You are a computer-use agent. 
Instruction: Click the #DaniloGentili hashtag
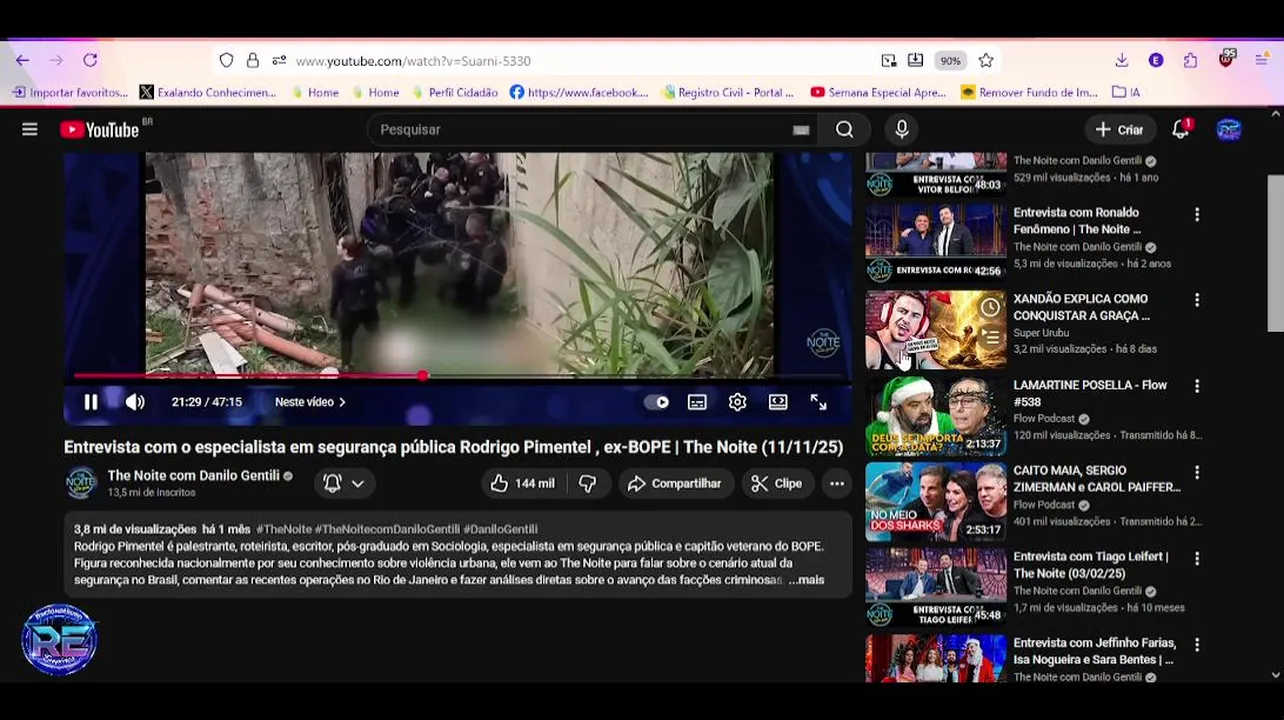pos(500,529)
